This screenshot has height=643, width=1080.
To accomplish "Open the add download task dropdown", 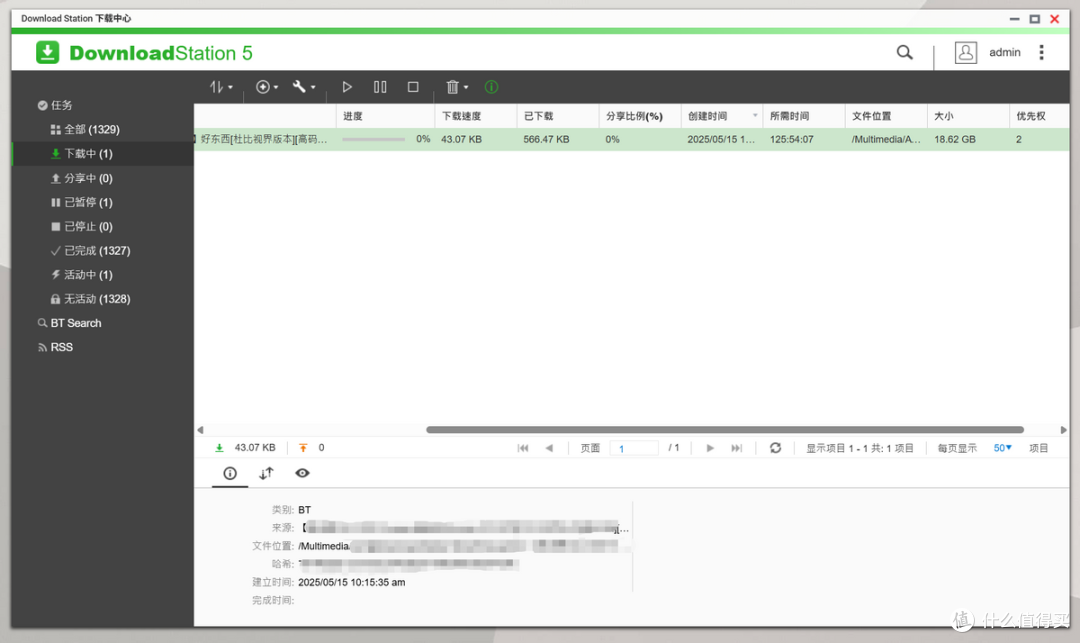I will [267, 87].
